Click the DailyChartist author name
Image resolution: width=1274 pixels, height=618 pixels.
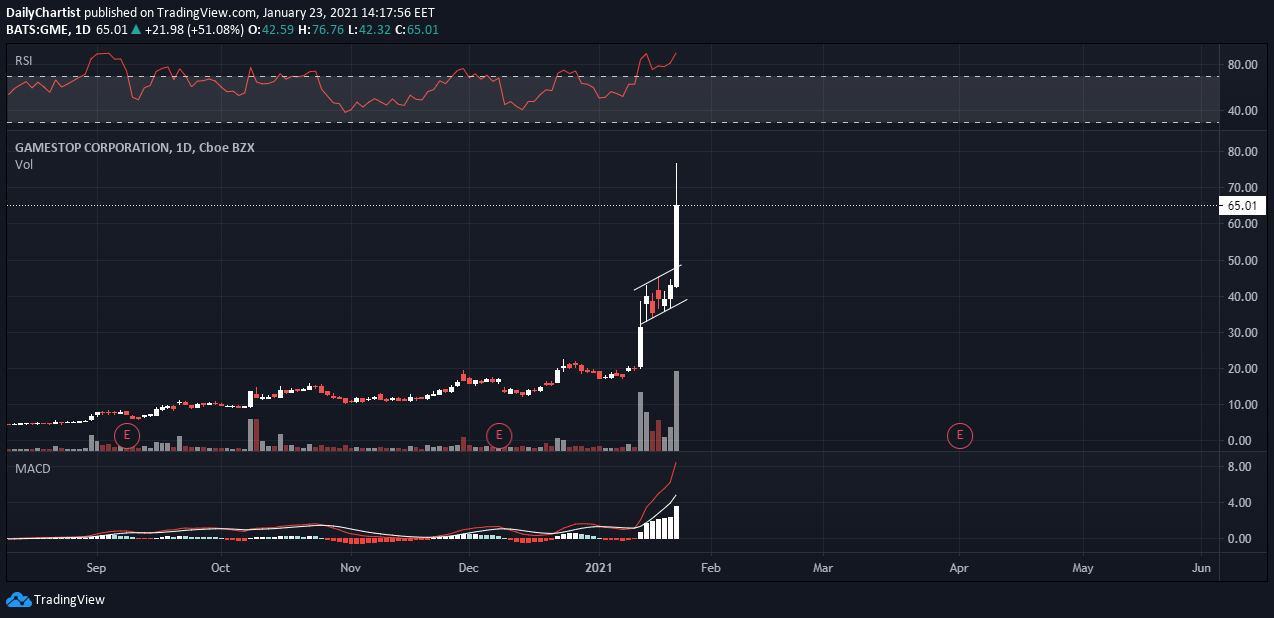[x=43, y=13]
